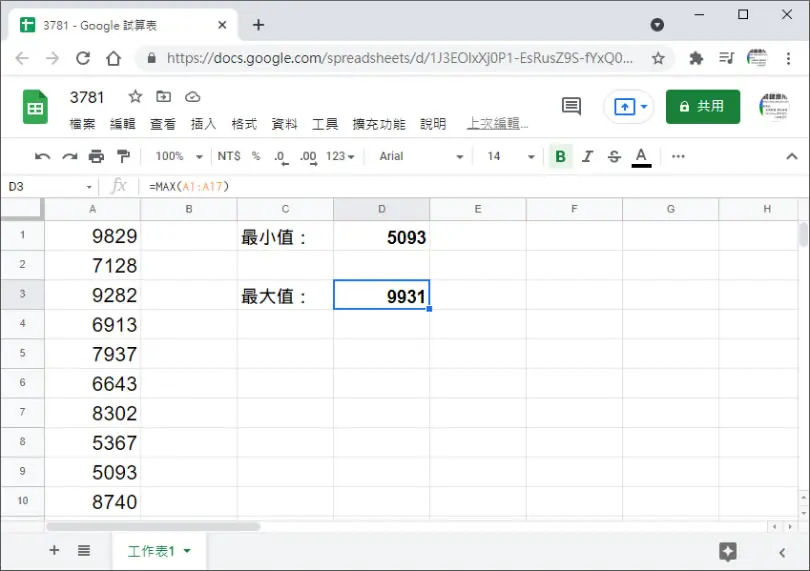Click the move to folder icon
This screenshot has width=810, height=571.
coord(163,97)
